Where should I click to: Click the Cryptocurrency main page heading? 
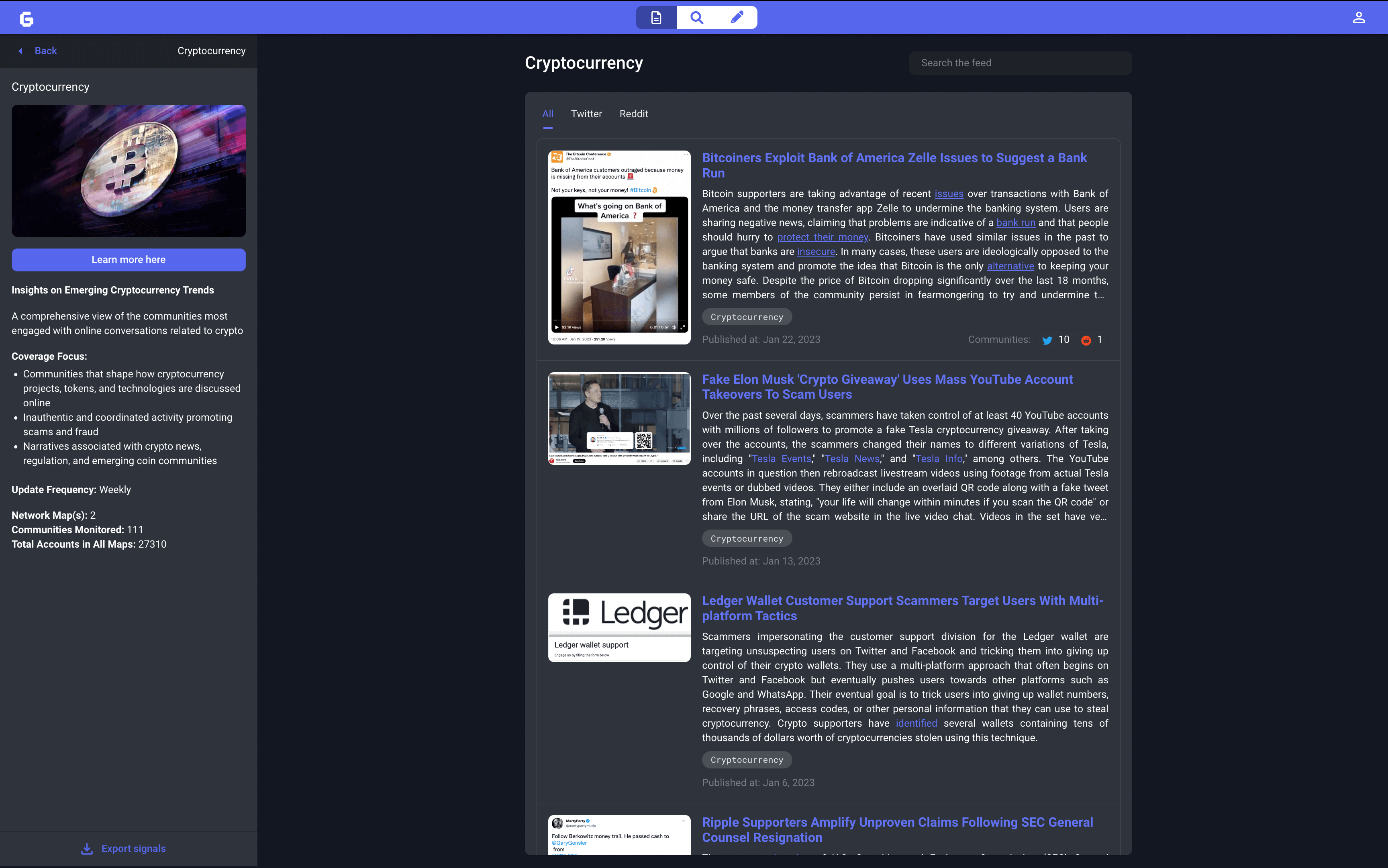[x=584, y=63]
